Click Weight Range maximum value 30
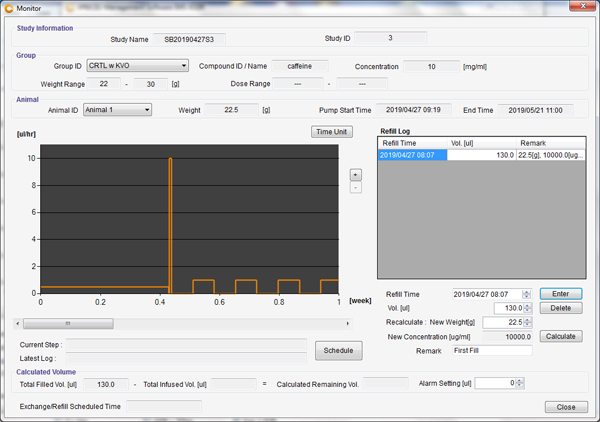Viewport: 600px width, 422px height. pos(150,84)
